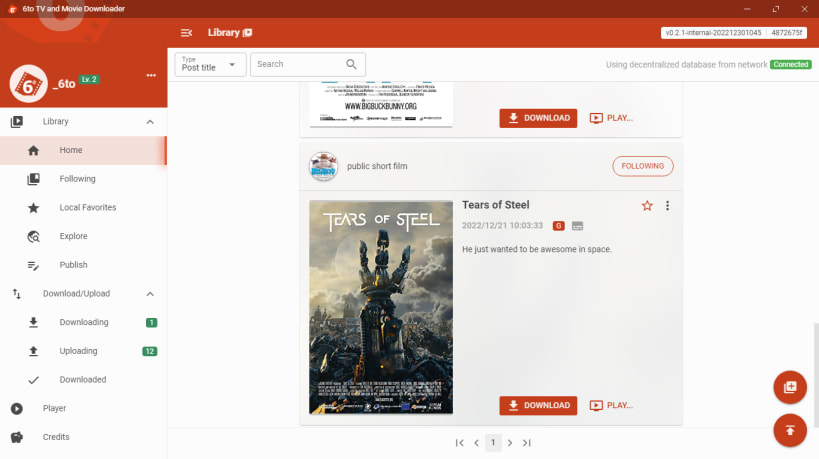Open the Tears of Steel title
819x459 pixels.
point(496,205)
